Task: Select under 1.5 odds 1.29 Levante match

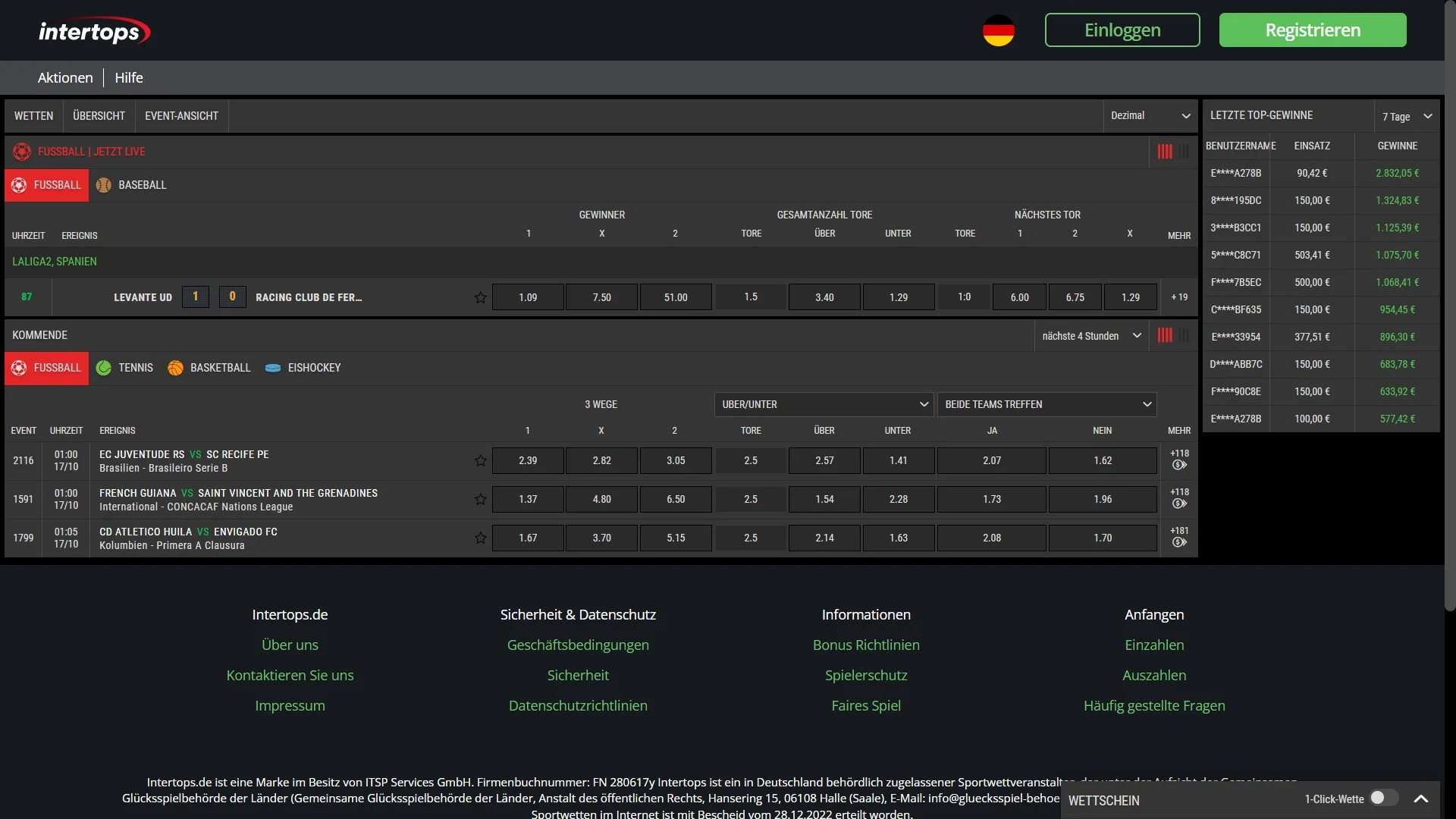Action: coord(899,297)
